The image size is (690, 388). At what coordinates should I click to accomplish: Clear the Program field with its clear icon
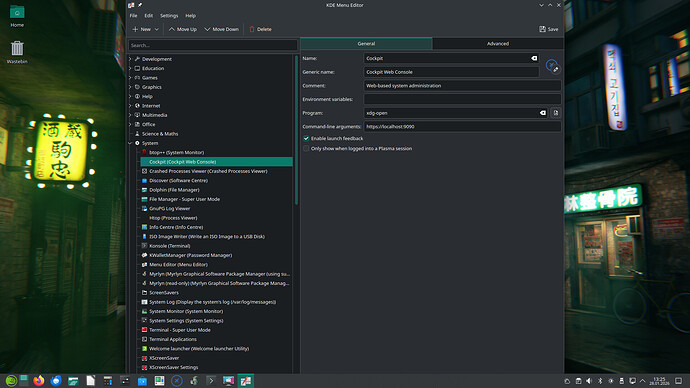[543, 113]
